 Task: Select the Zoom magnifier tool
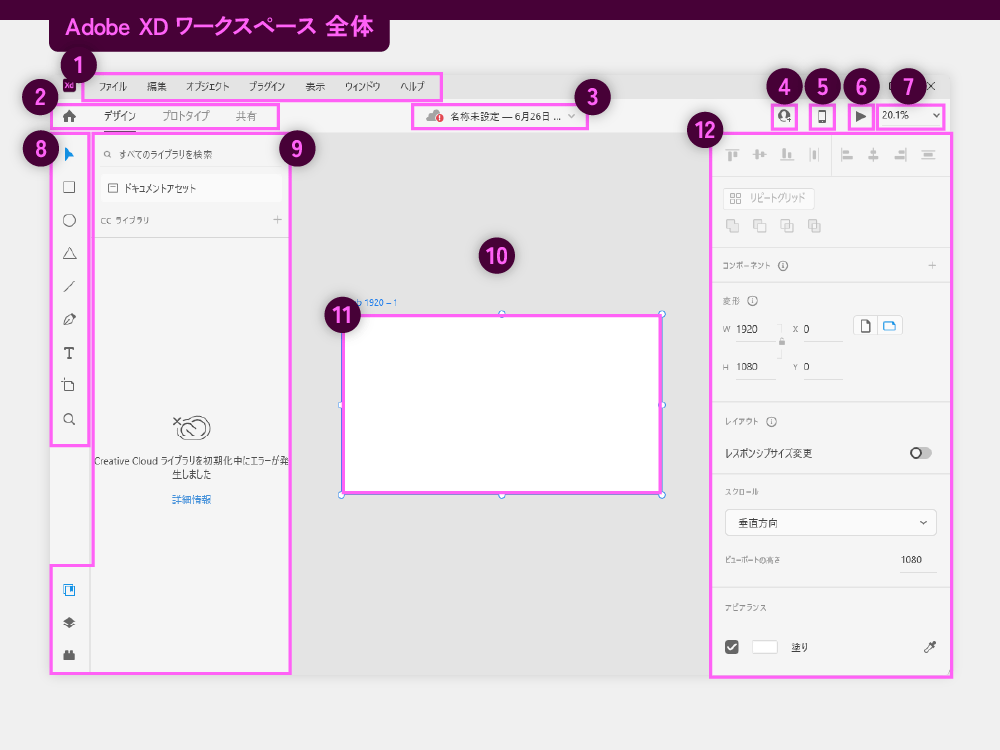coord(70,419)
